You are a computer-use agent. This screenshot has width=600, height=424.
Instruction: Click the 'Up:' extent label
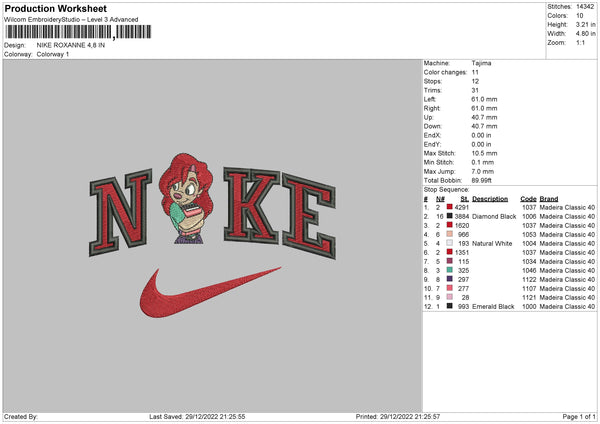pyautogui.click(x=429, y=117)
